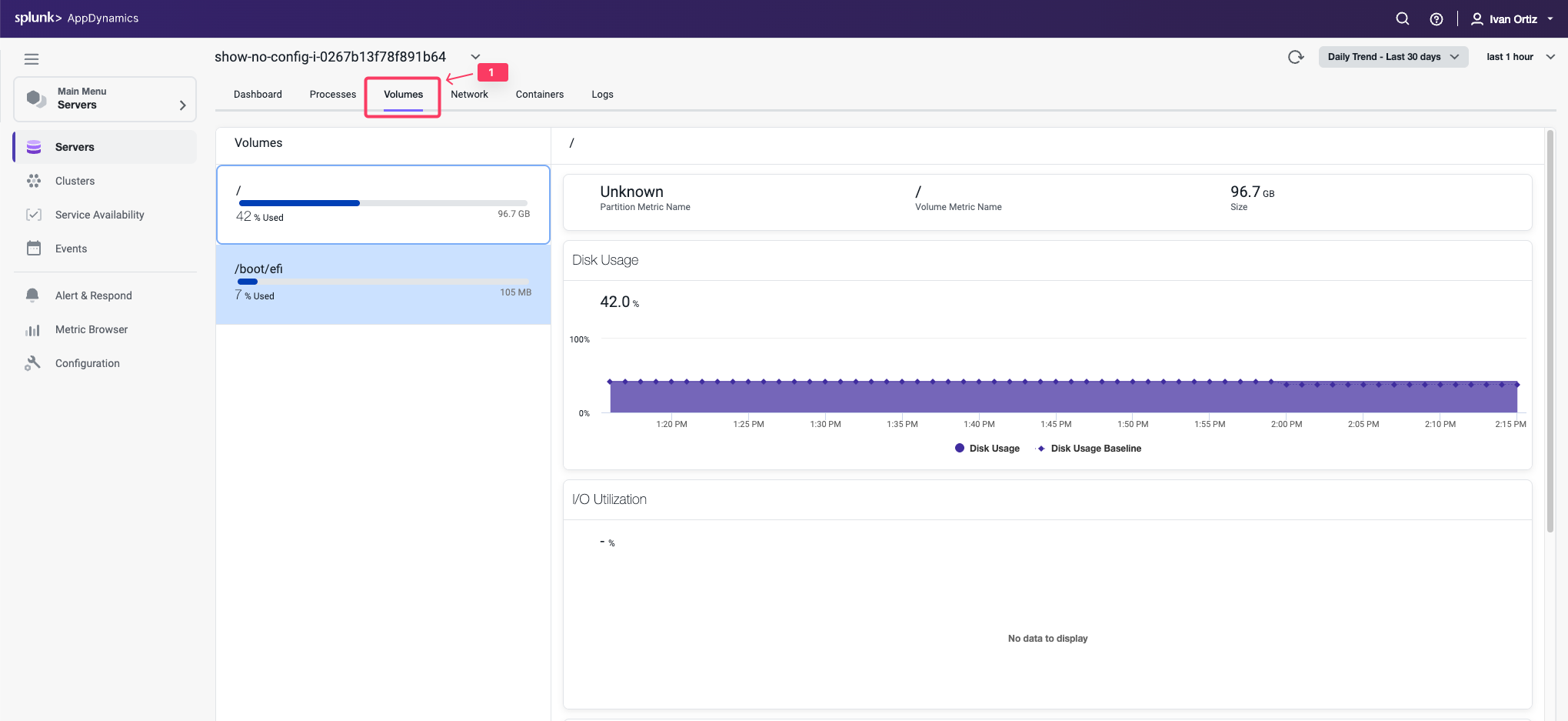Click the help icon next to search
1568x721 pixels.
pos(1437,18)
